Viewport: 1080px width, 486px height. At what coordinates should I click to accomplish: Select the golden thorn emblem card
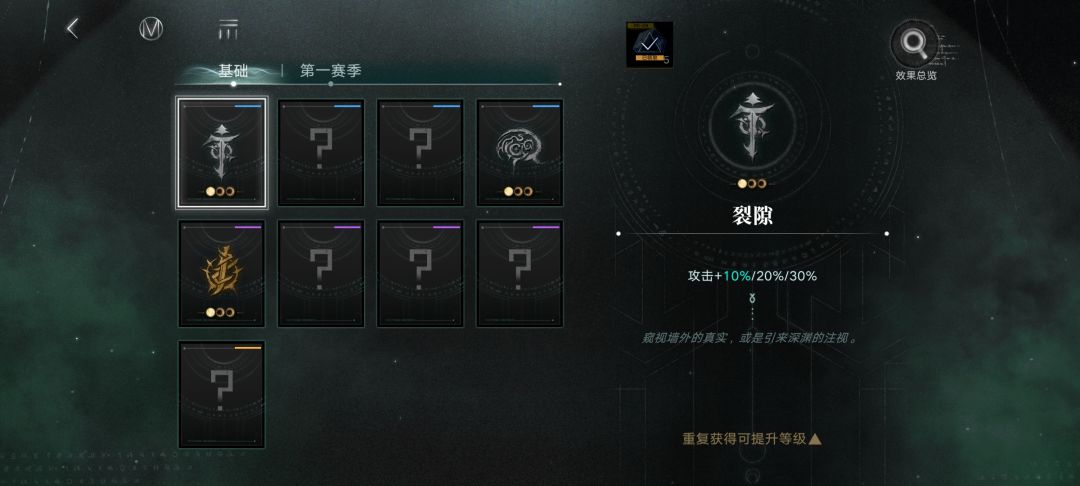click(221, 273)
